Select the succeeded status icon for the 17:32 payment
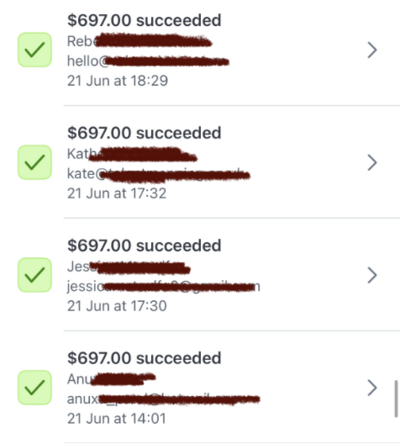Viewport: 400px width, 444px height. 35,162
